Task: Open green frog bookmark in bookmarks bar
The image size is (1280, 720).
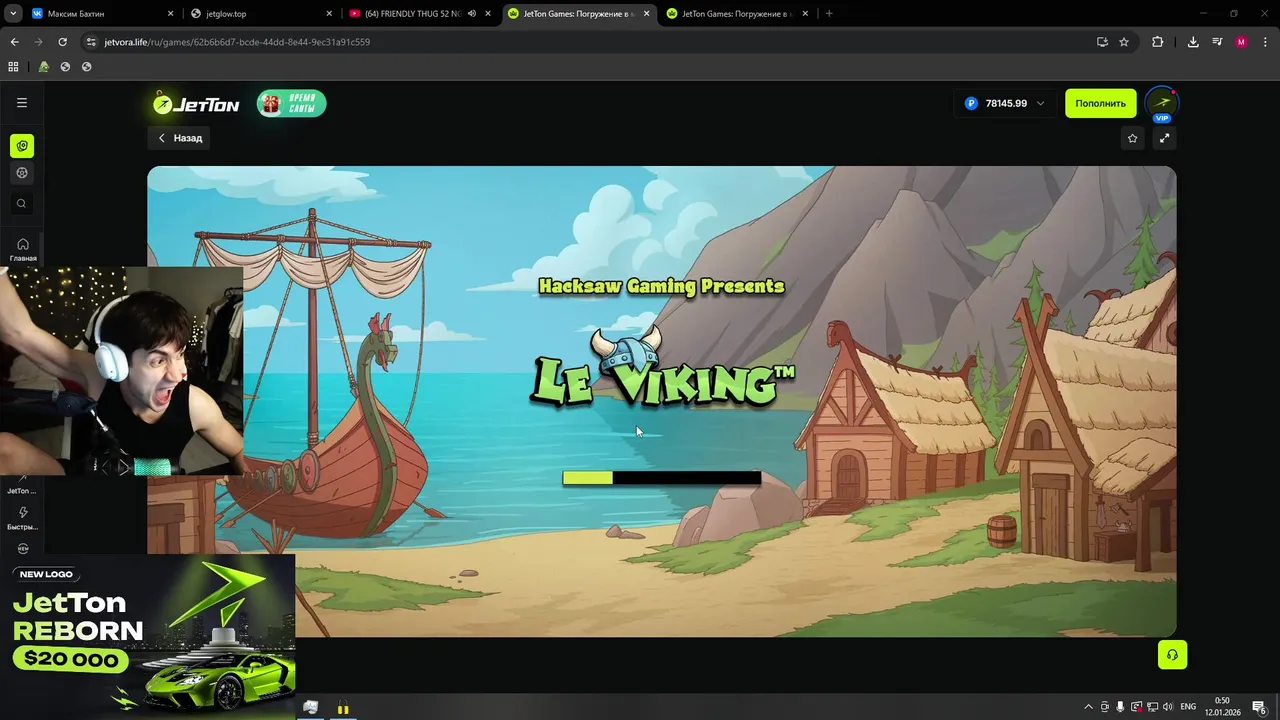Action: pos(43,67)
